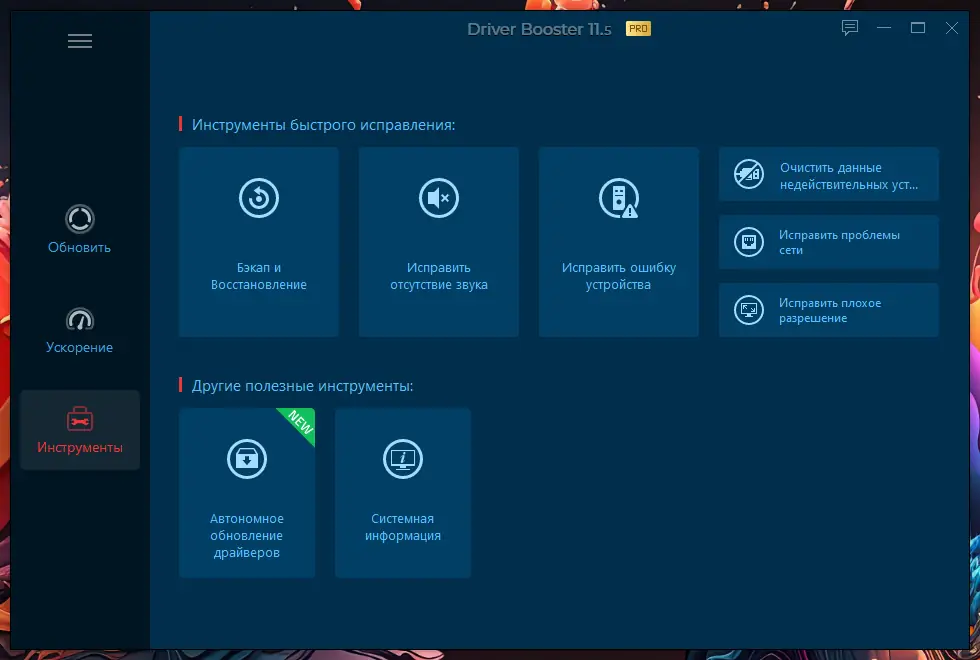Select the Инструменты sidebar tab
980x660 pixels.
79,430
